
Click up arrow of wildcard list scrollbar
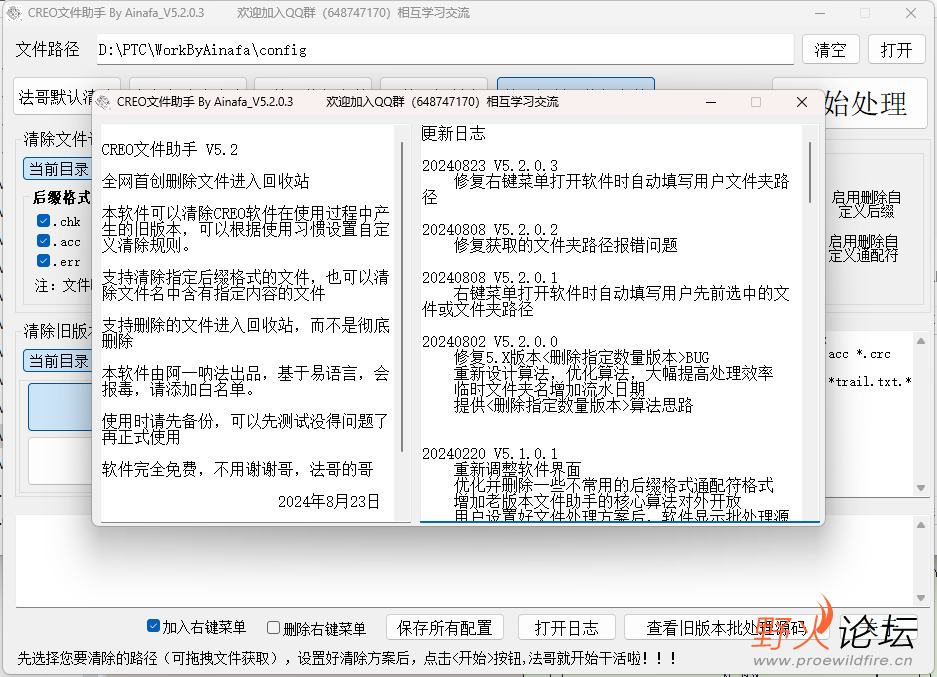coord(921,341)
